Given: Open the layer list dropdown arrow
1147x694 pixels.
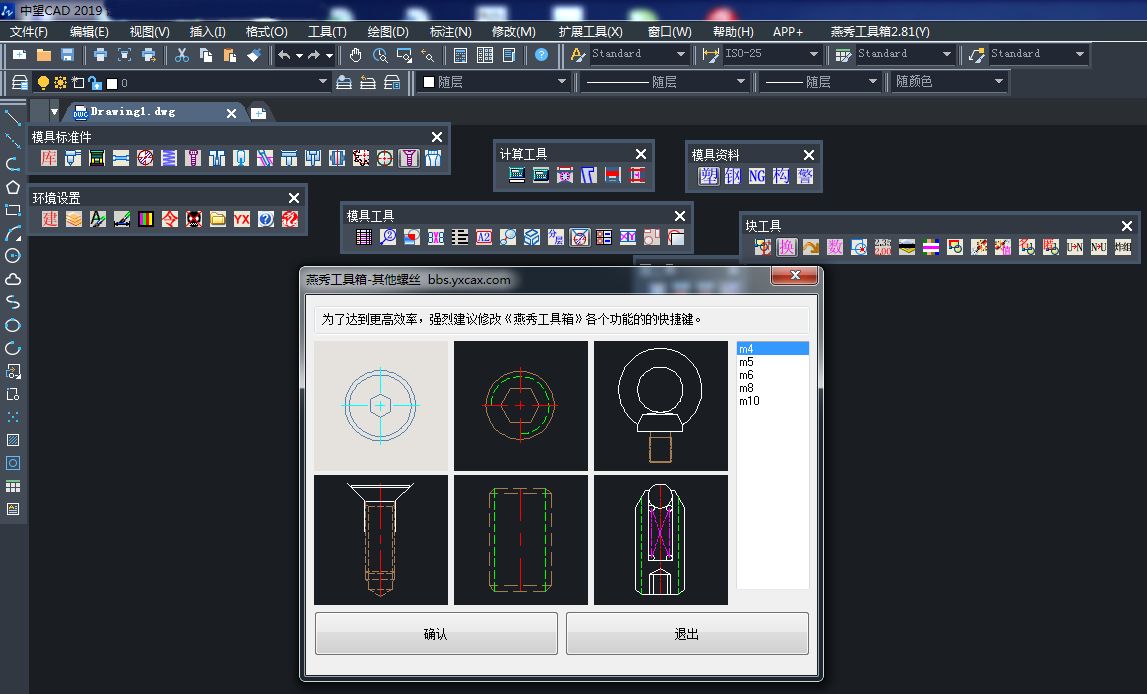Looking at the screenshot, I should pos(322,82).
